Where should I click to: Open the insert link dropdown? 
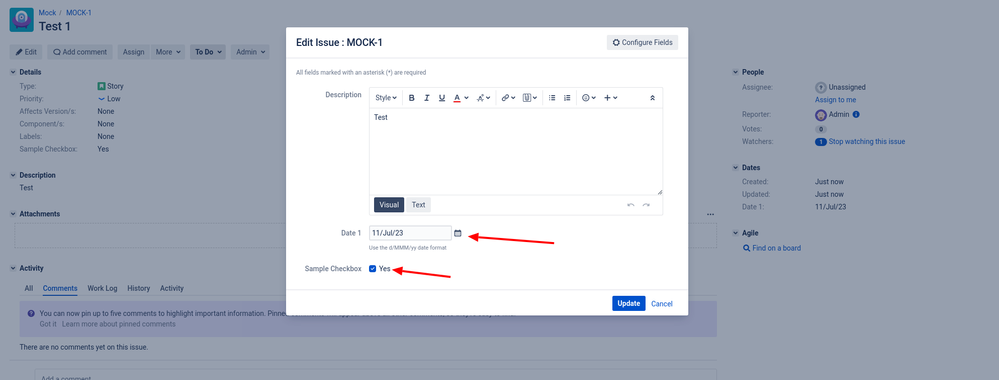508,98
